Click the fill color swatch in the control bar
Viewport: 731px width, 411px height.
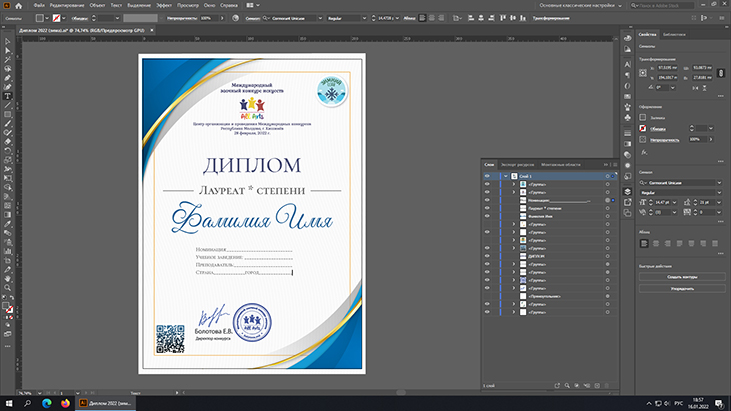coord(39,18)
